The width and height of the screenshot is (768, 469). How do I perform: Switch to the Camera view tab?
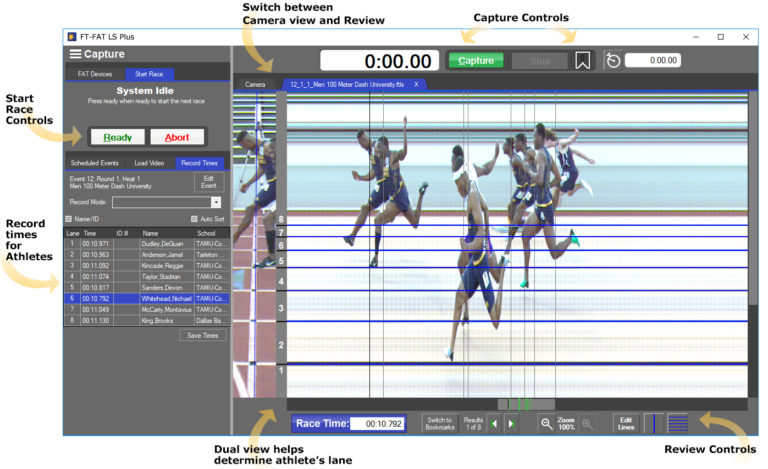click(x=256, y=85)
